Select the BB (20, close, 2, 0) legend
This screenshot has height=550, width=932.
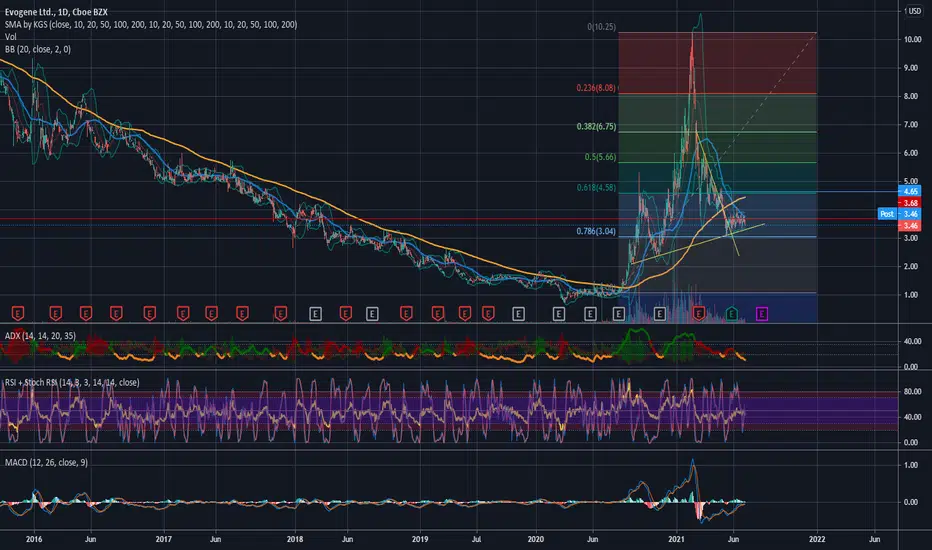tap(37, 49)
